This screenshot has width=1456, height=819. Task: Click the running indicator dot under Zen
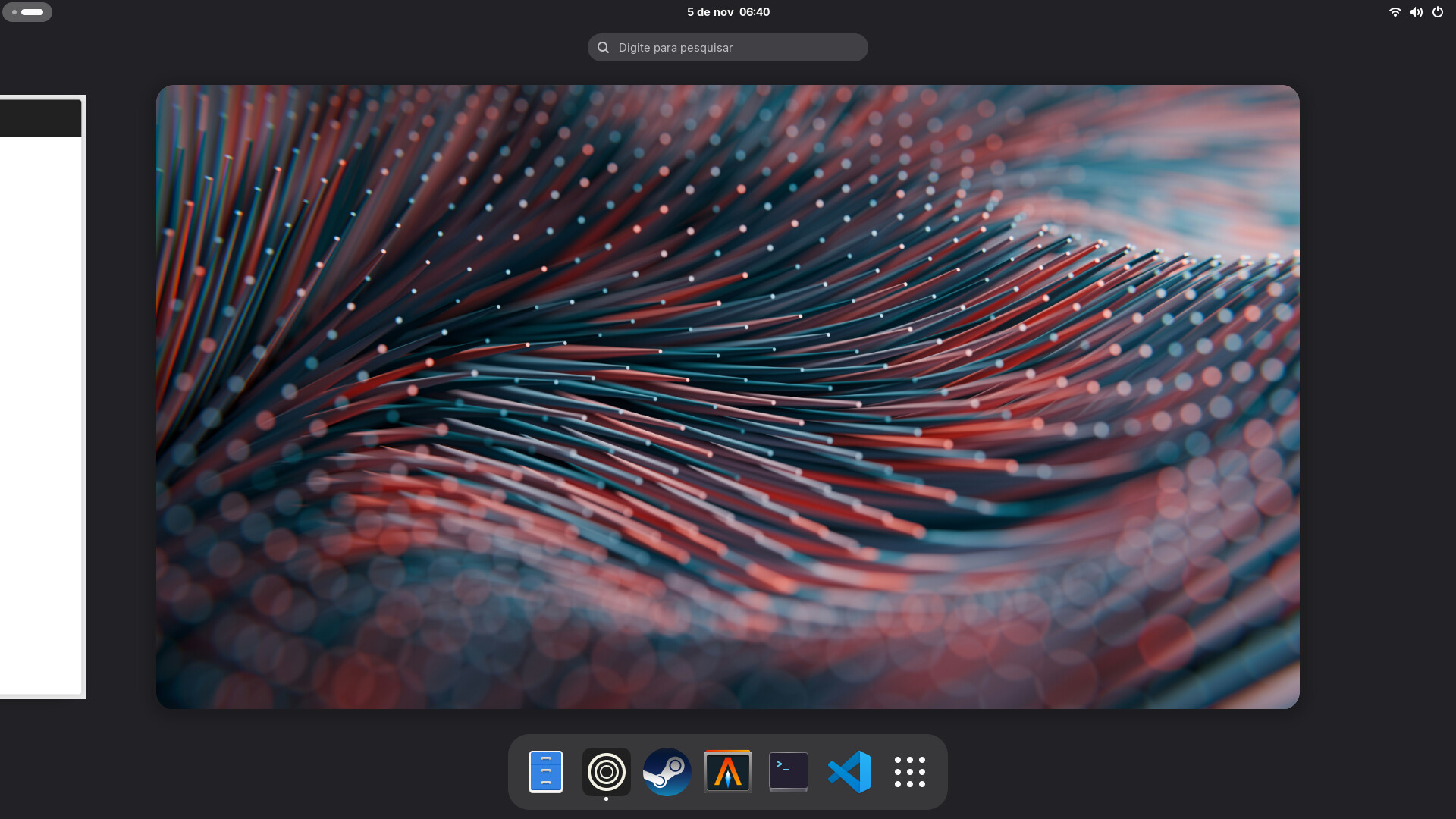[x=606, y=799]
